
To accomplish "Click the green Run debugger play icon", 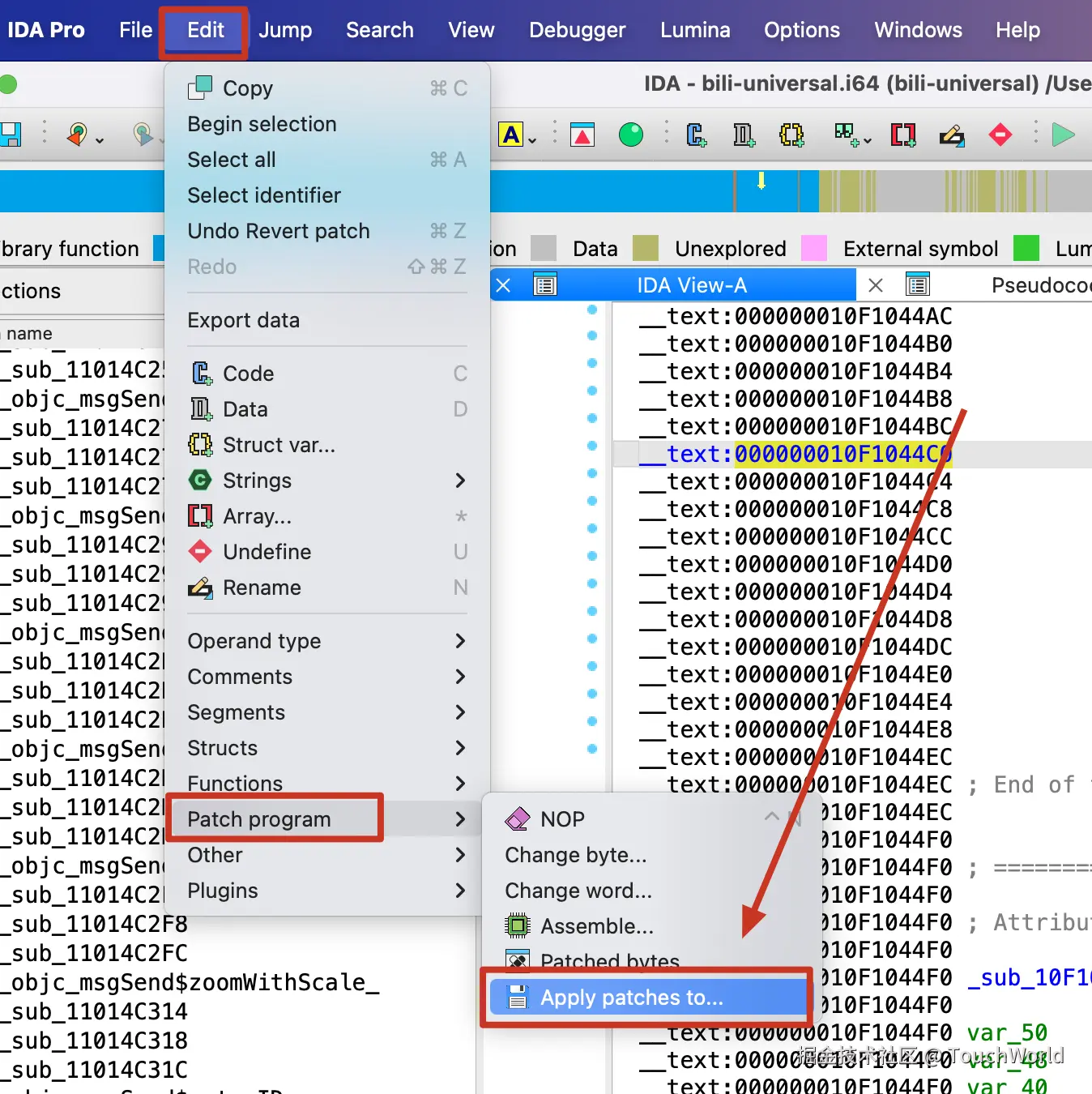I will (x=1062, y=135).
